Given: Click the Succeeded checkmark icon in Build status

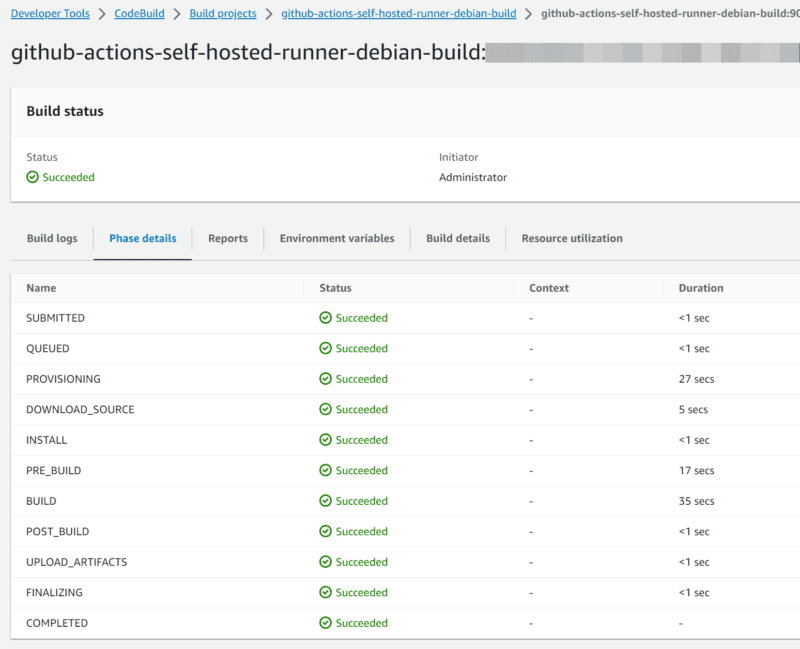Looking at the screenshot, I should coord(33,177).
